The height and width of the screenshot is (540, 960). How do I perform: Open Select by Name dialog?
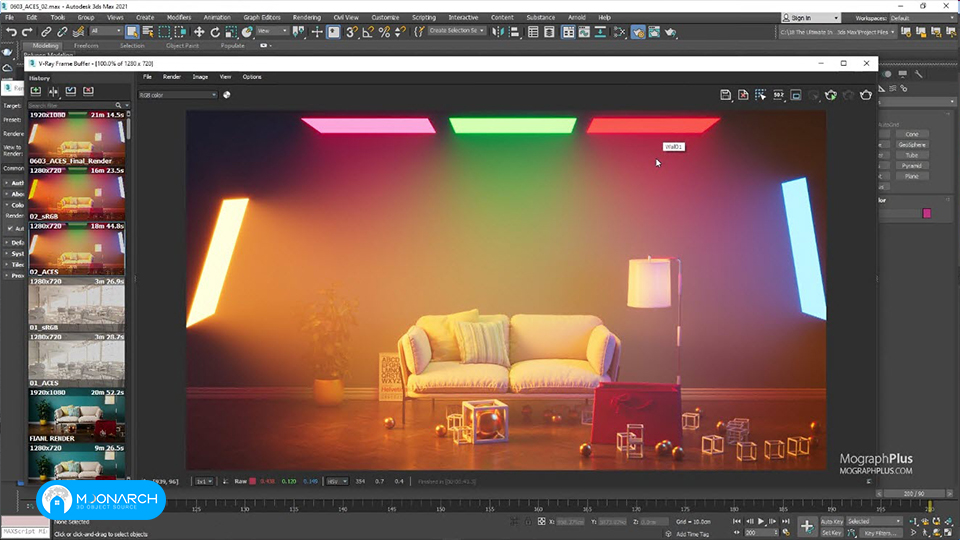pos(148,32)
